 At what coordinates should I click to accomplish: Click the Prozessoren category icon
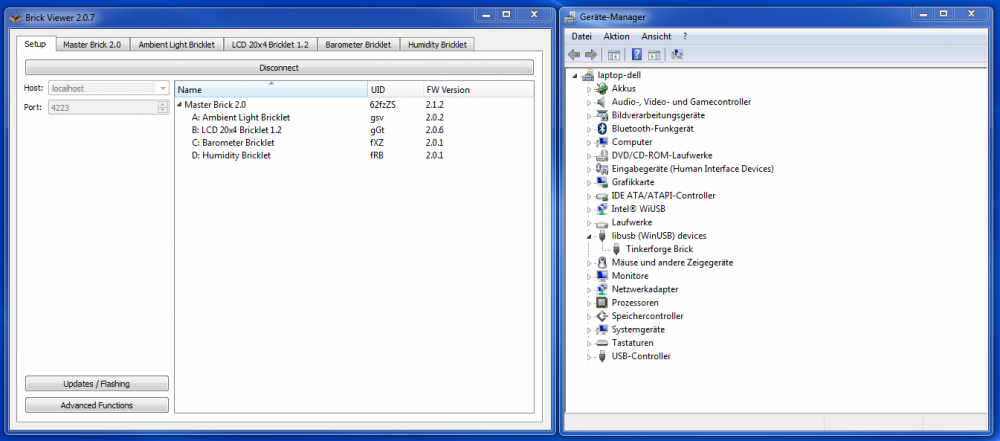click(x=602, y=302)
